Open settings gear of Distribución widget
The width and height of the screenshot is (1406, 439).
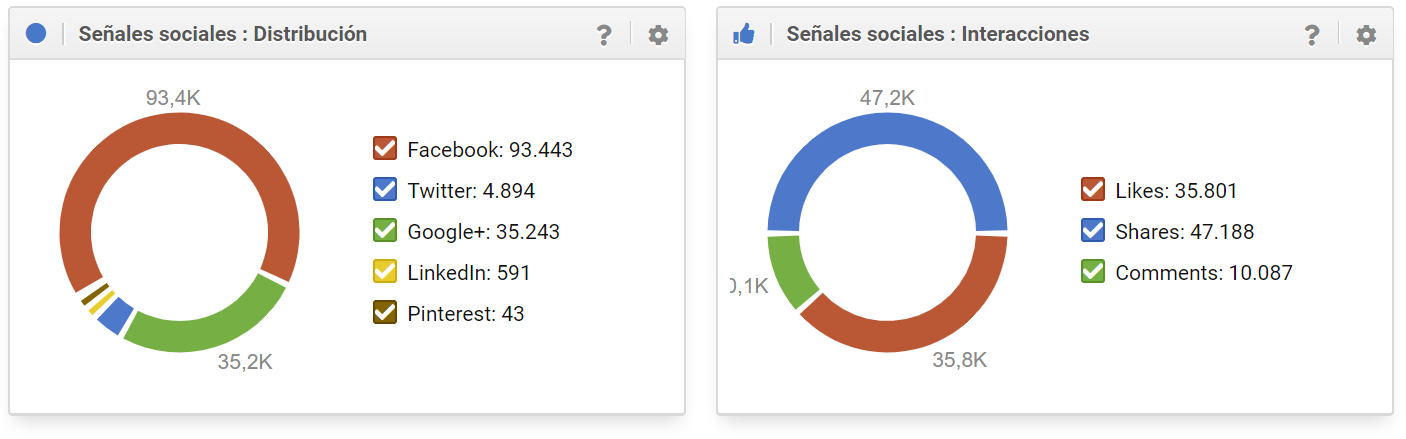click(657, 35)
